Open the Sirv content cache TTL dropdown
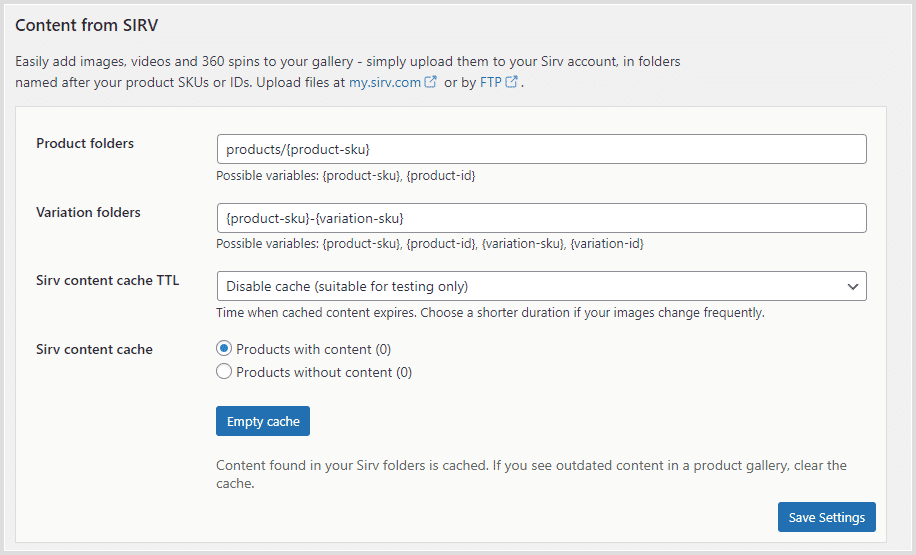 (542, 286)
